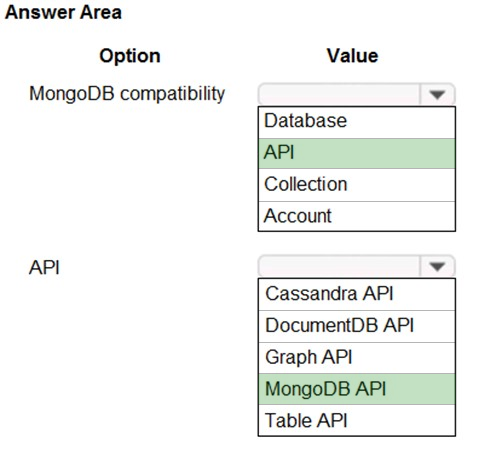Image resolution: width=502 pixels, height=472 pixels.
Task: Open the API value combo box
Action: point(356,266)
